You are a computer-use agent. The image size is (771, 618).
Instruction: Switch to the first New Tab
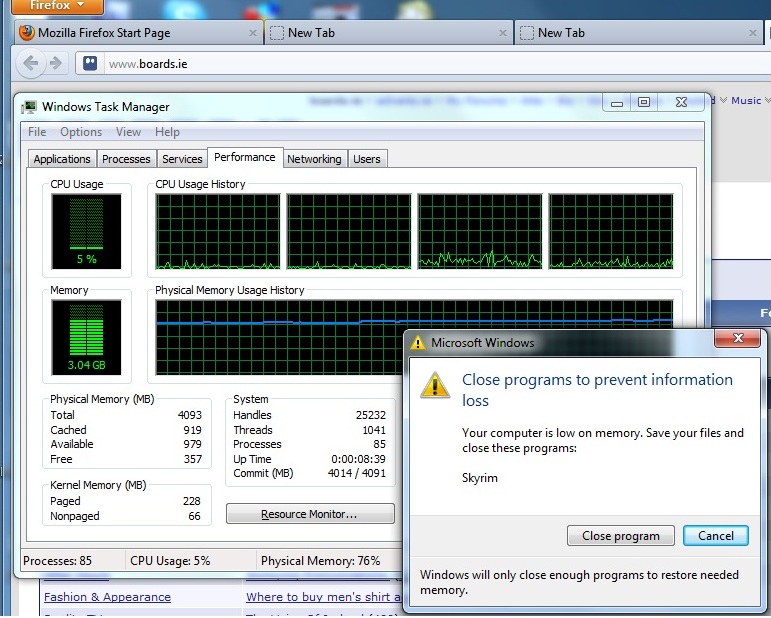[x=388, y=33]
